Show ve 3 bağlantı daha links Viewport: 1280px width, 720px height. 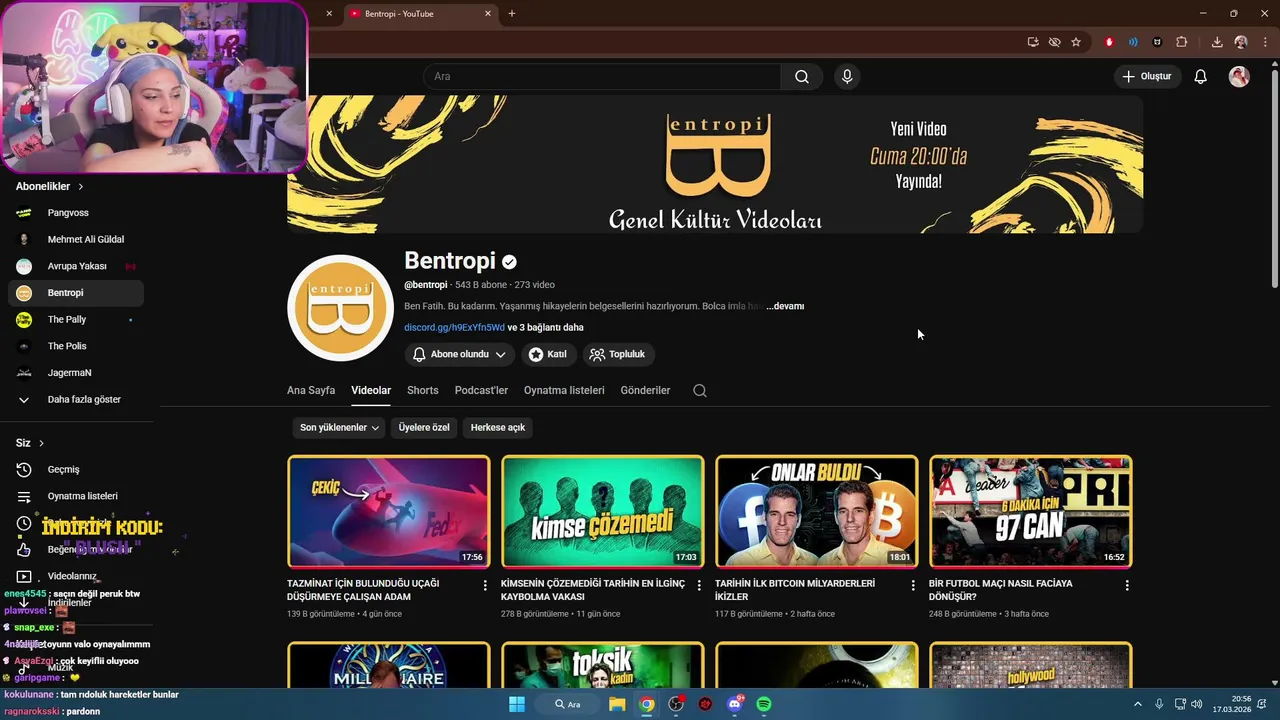(545, 327)
